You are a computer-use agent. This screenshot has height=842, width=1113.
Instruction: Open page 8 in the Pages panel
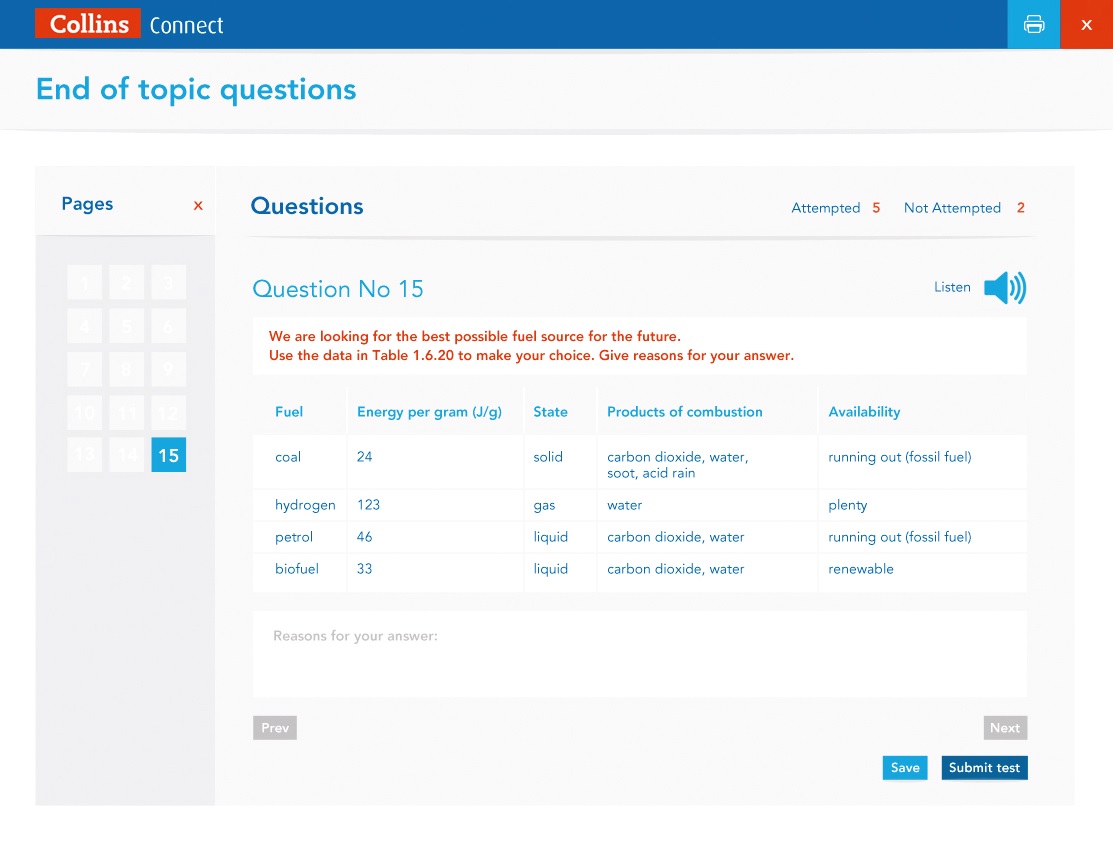click(x=126, y=369)
